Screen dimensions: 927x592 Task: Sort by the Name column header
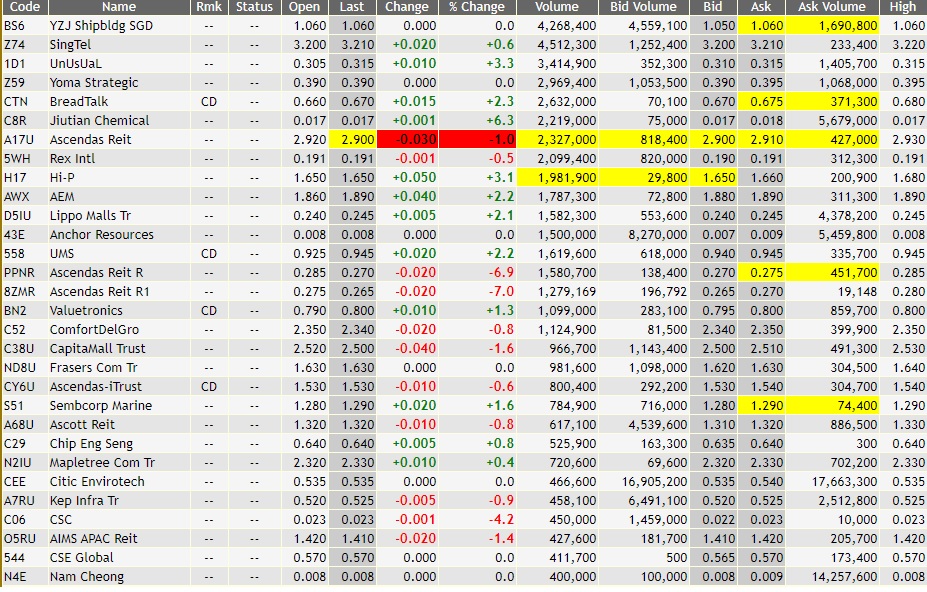[119, 7]
